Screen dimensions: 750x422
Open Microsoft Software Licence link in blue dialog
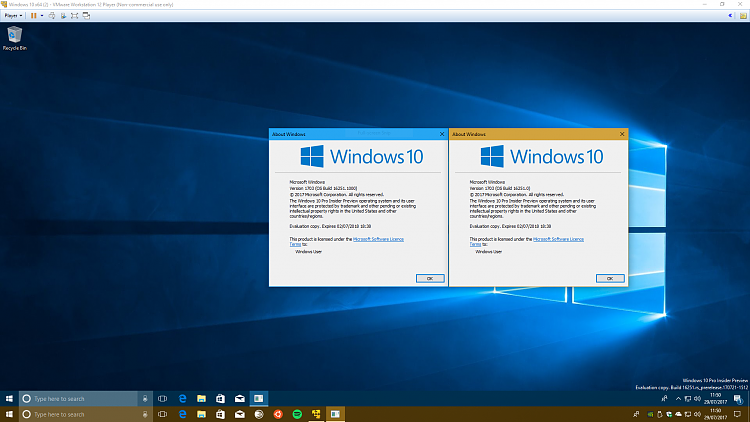(x=378, y=239)
